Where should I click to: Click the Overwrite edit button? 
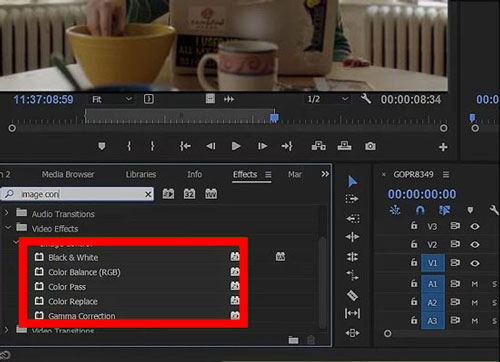344,146
